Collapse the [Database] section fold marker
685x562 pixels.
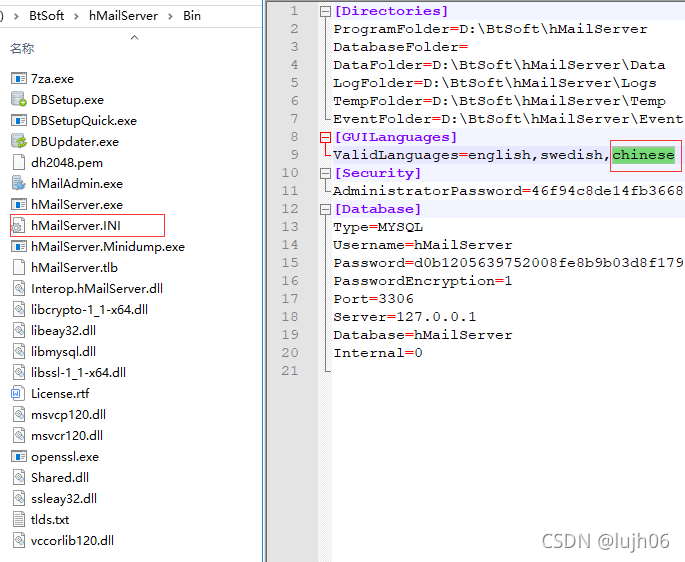tap(325, 209)
